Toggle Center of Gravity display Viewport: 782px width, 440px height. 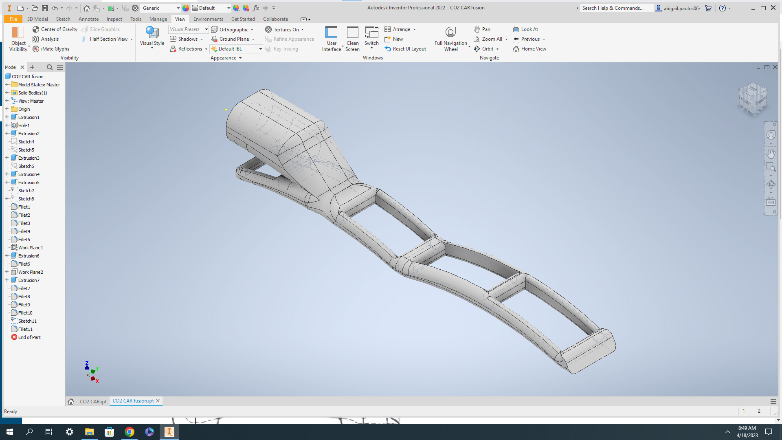point(54,29)
